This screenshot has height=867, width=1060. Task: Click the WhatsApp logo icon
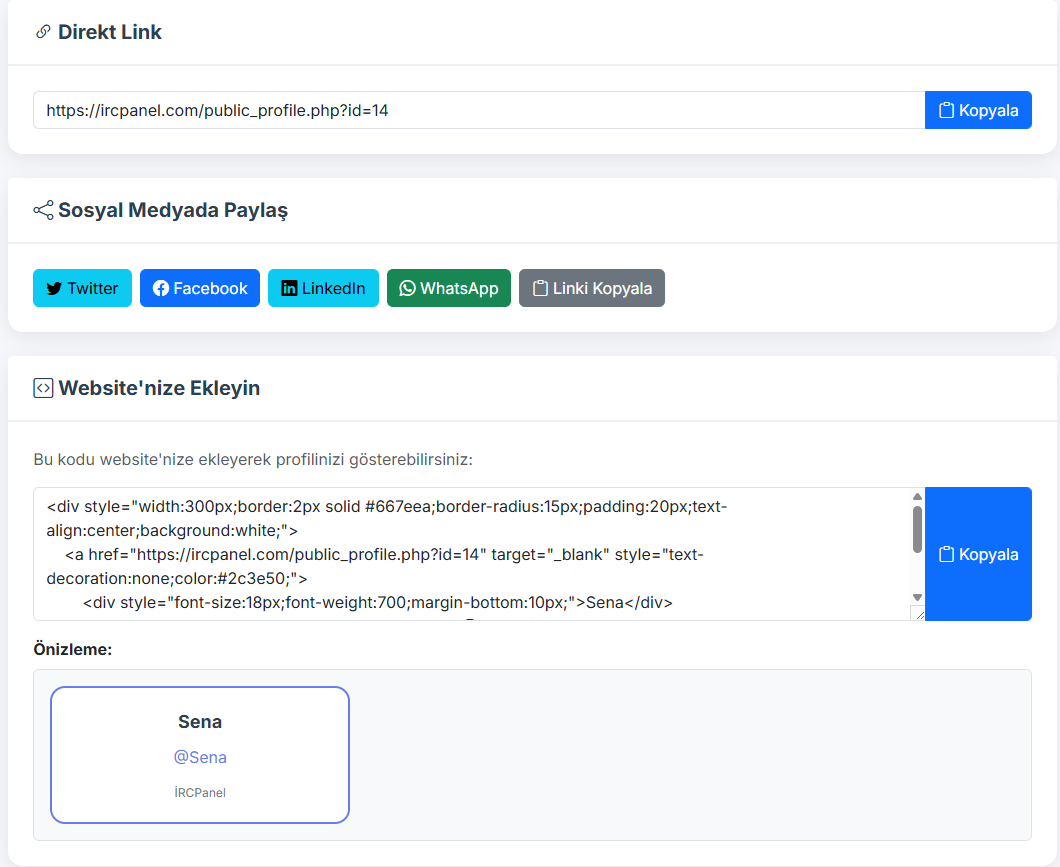[x=407, y=289]
